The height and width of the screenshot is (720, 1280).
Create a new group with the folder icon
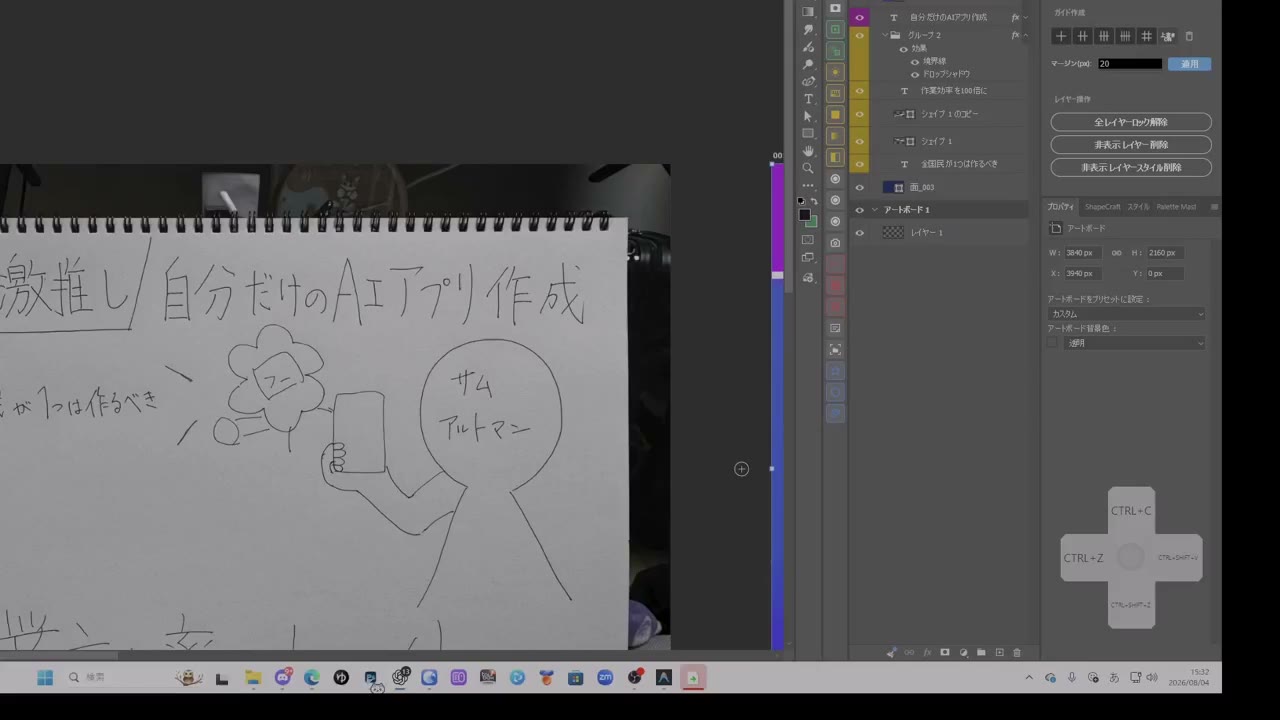click(981, 653)
